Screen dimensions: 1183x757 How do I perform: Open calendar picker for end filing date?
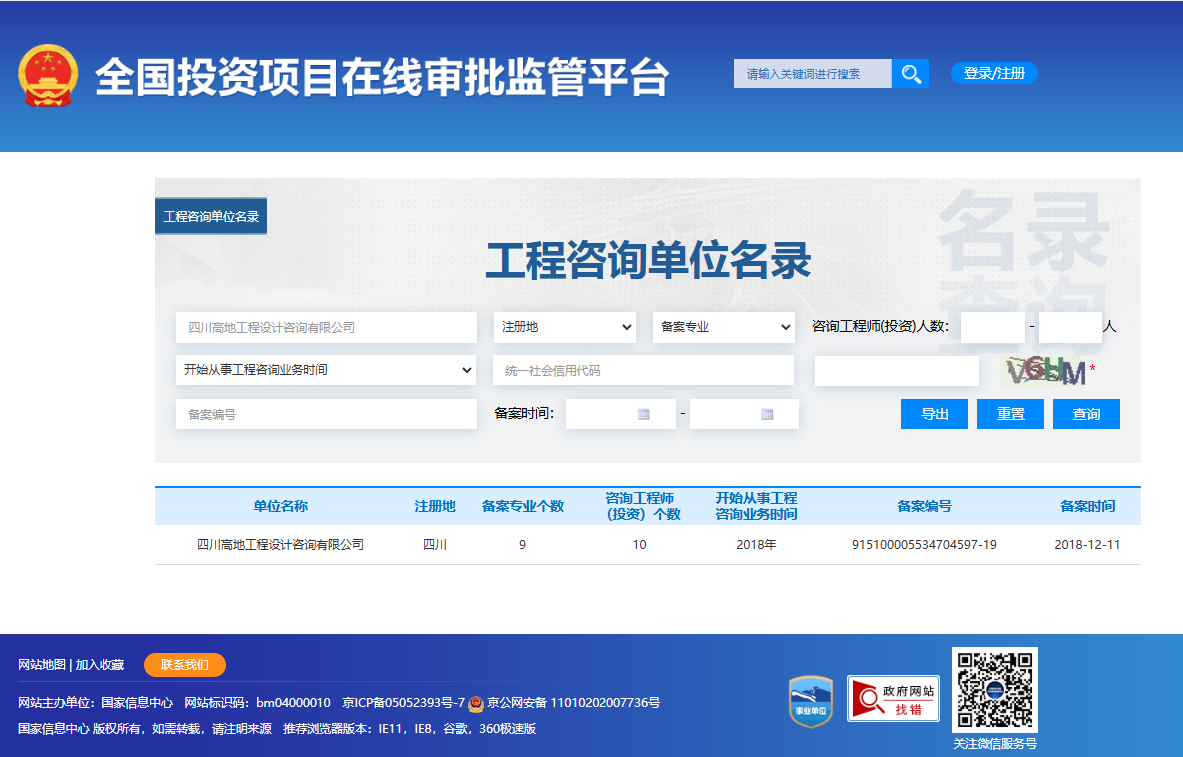[767, 414]
